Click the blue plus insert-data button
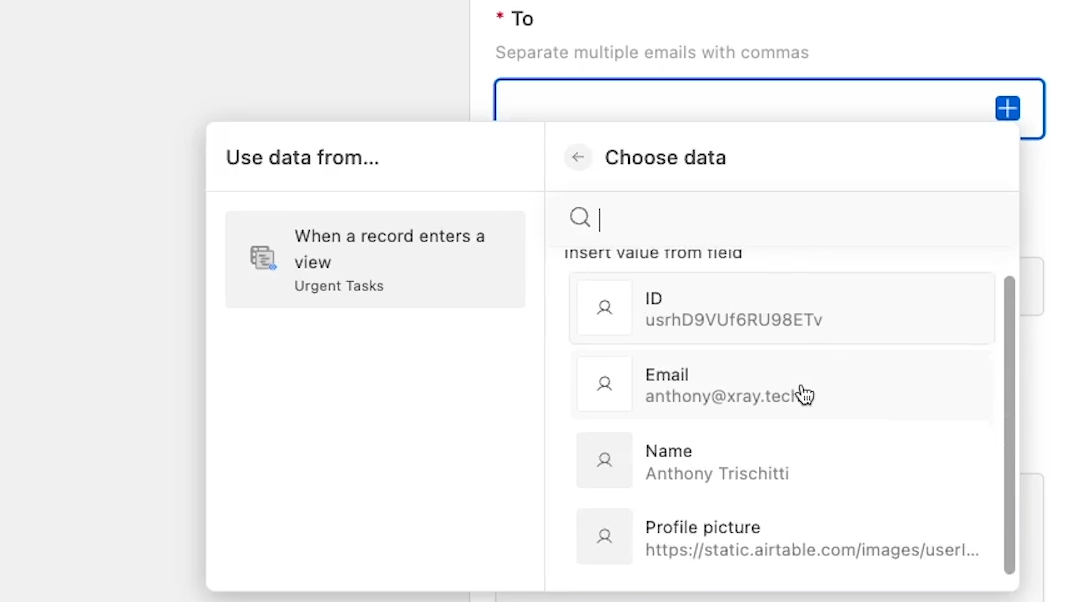 1007,108
